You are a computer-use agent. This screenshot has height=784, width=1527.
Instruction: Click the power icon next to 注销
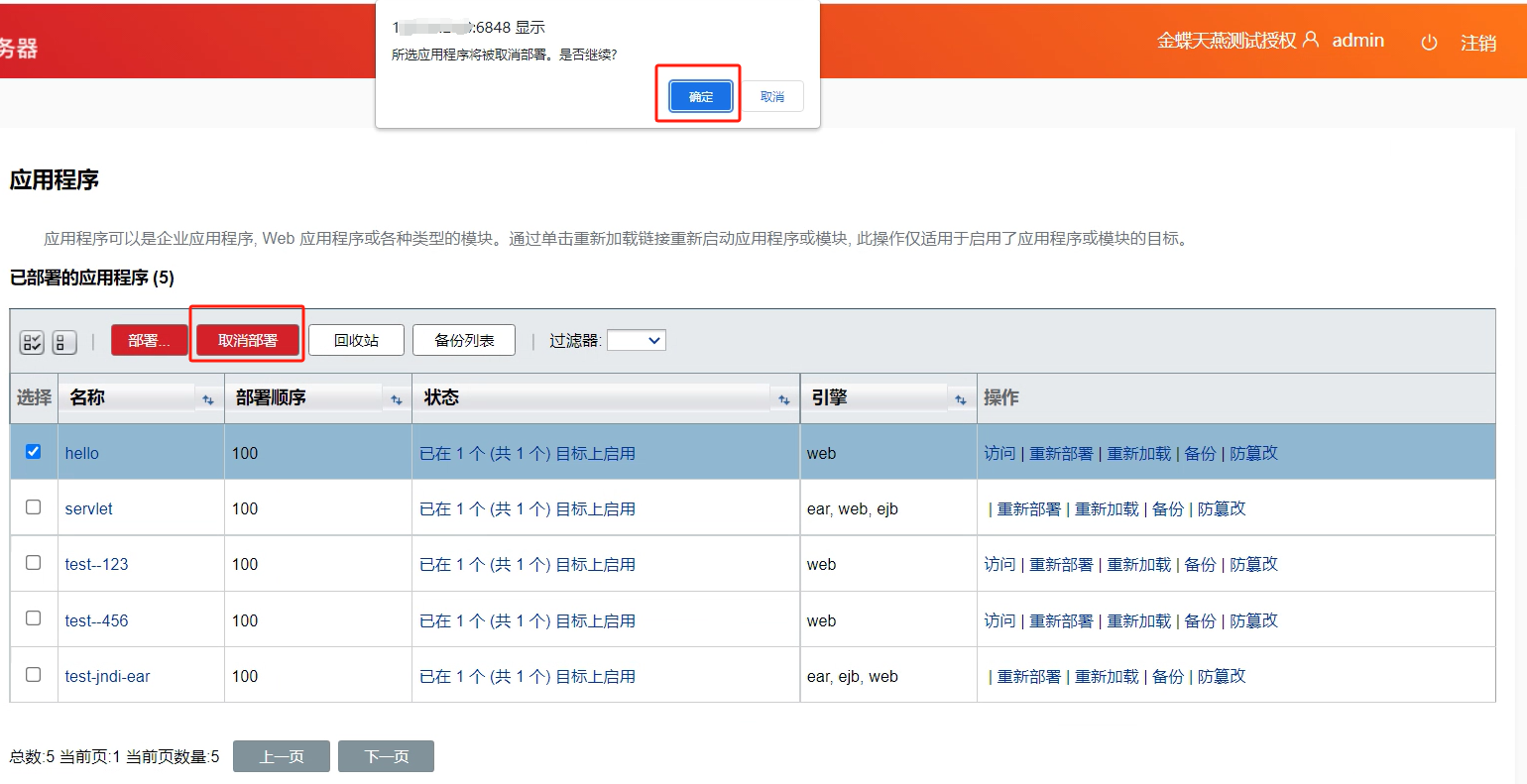(1429, 43)
